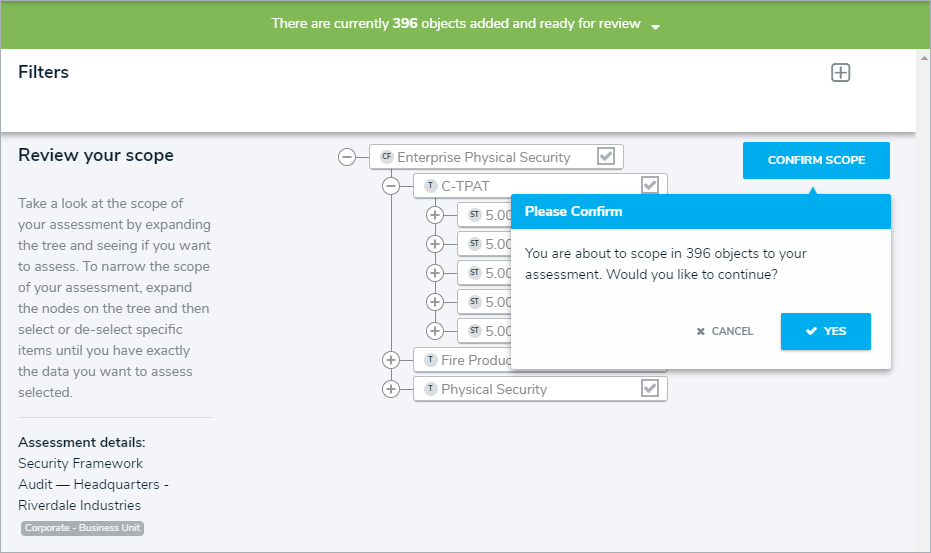Image resolution: width=931 pixels, height=553 pixels.
Task: Click the T icon beside Fire Products
Action: [x=431, y=360]
